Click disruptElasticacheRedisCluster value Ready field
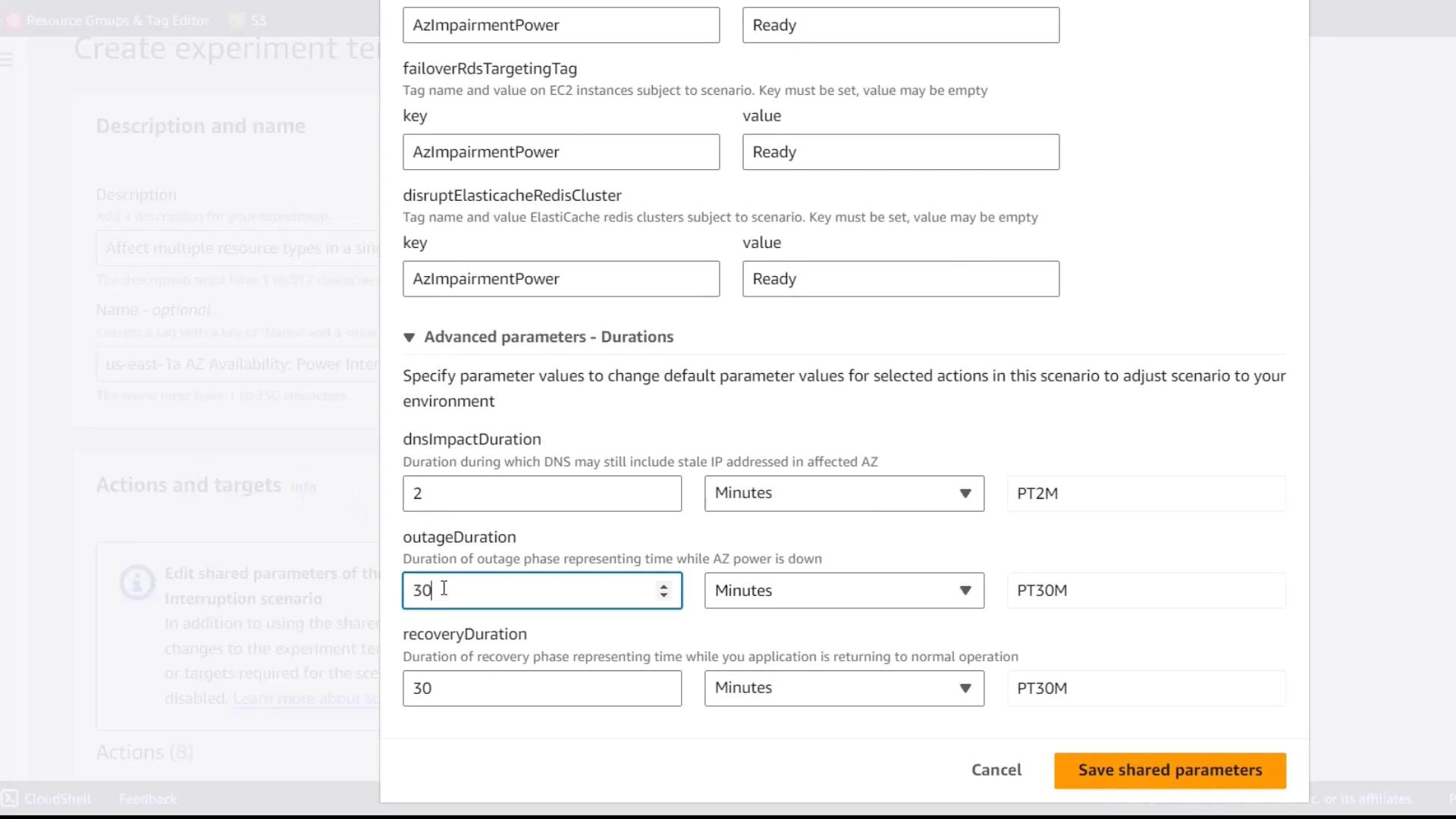The image size is (1456, 819). point(900,279)
